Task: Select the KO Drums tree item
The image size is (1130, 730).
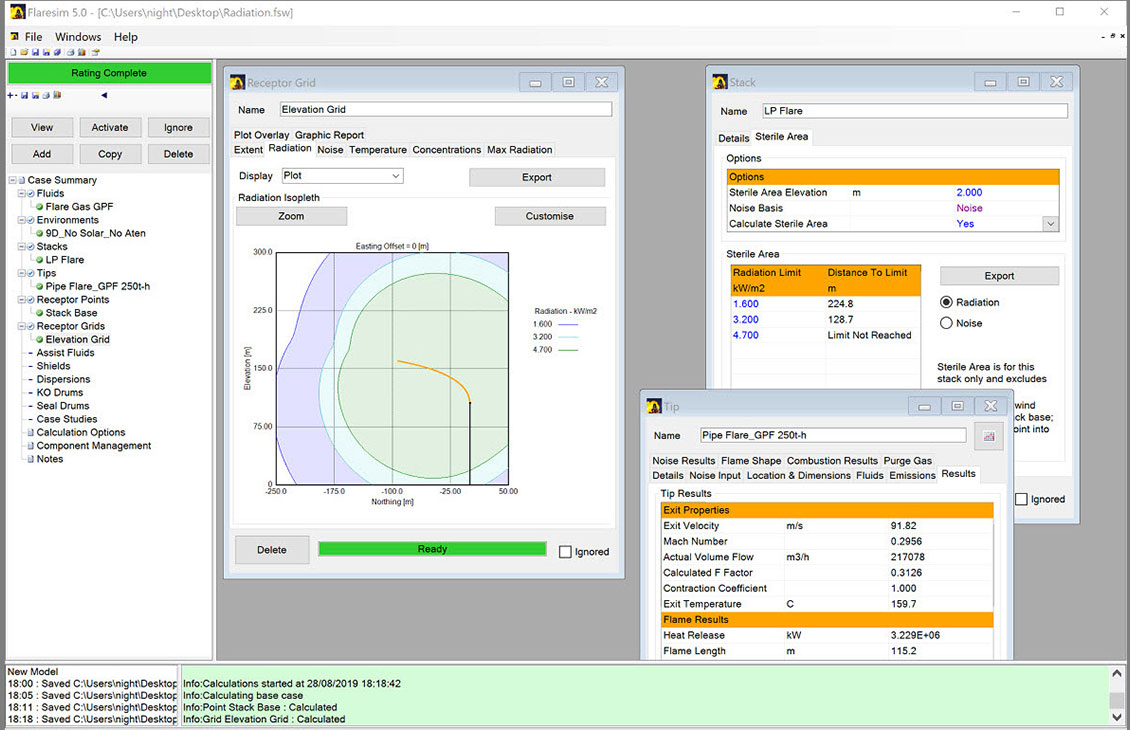Action: (x=60, y=393)
